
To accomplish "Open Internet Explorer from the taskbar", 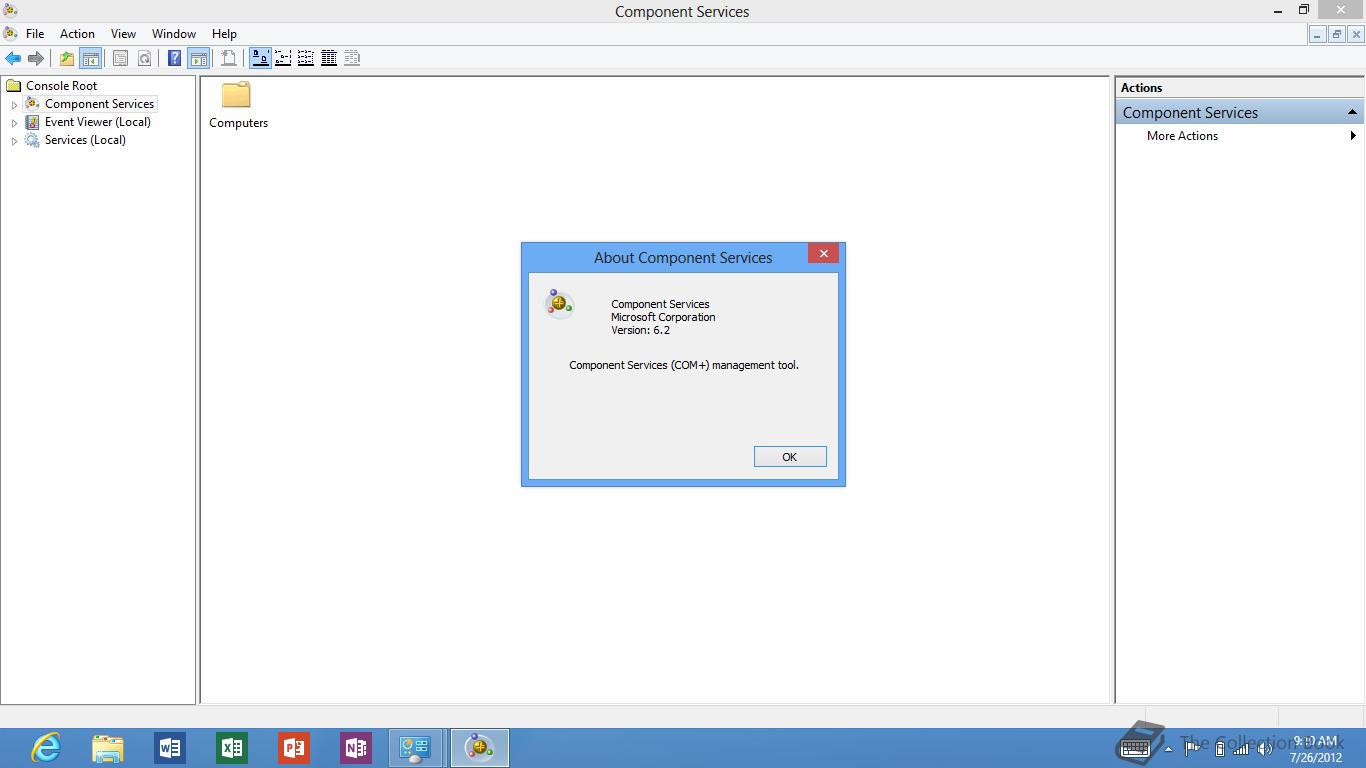I will click(x=46, y=748).
